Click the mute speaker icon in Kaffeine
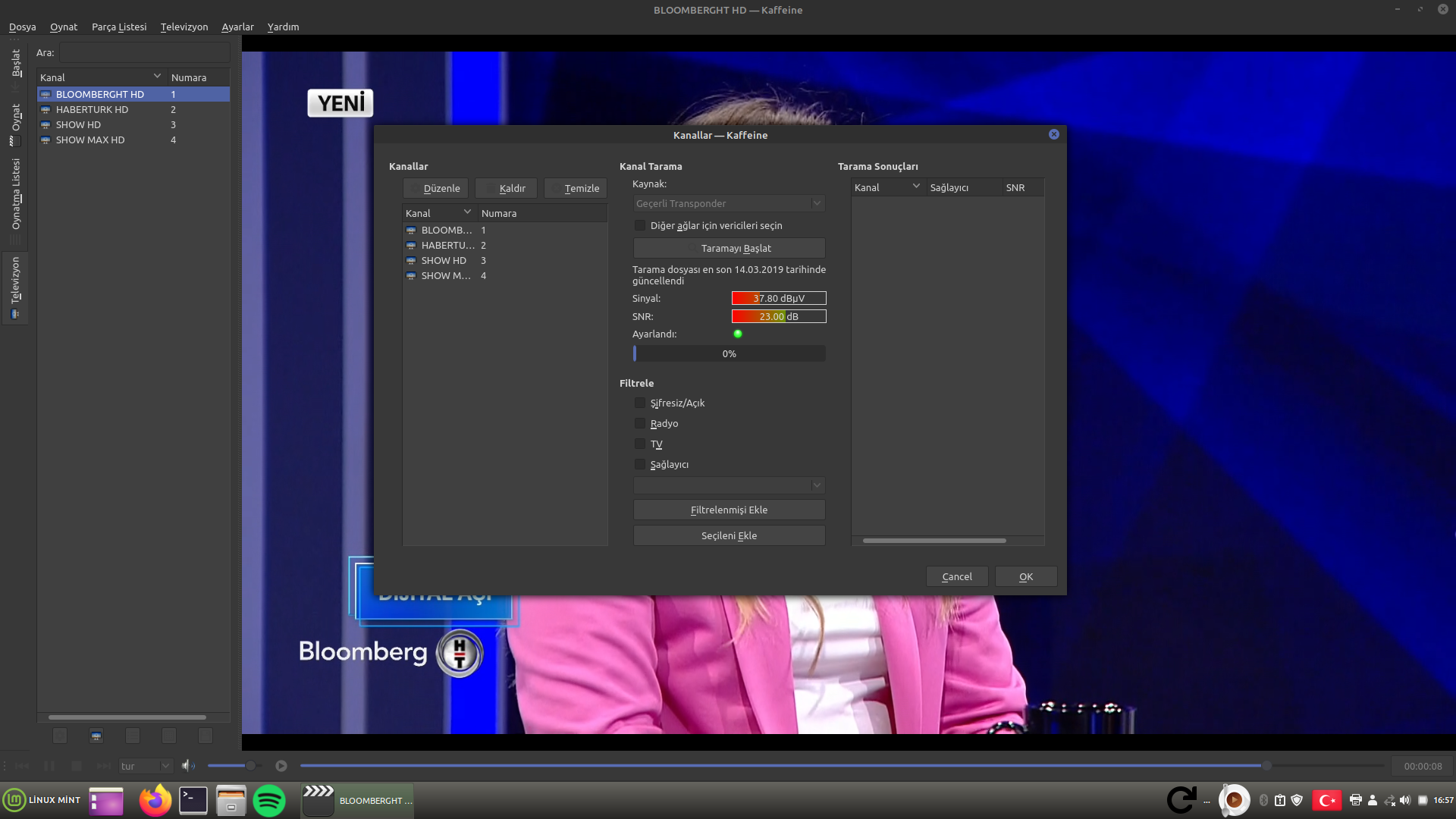 [x=188, y=766]
